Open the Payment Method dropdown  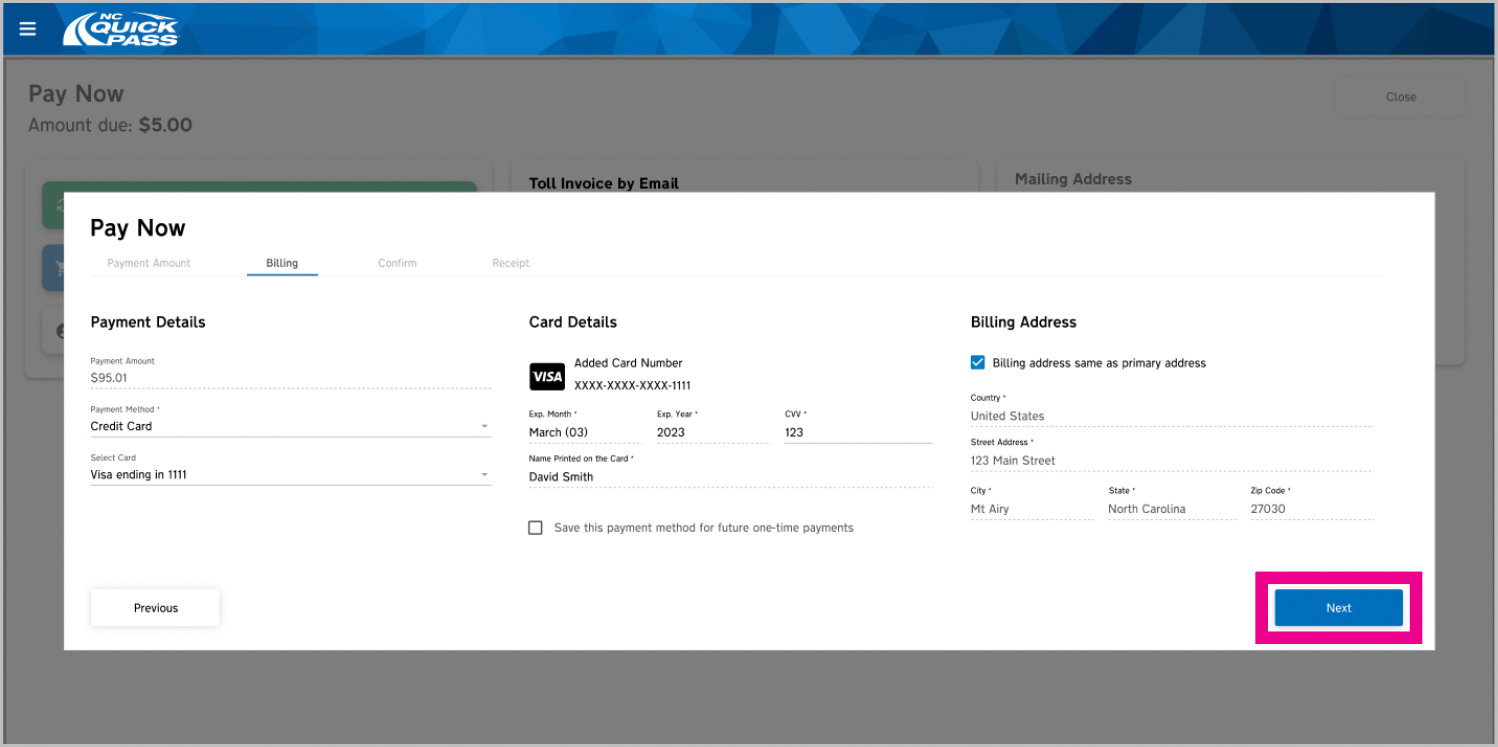pos(290,426)
